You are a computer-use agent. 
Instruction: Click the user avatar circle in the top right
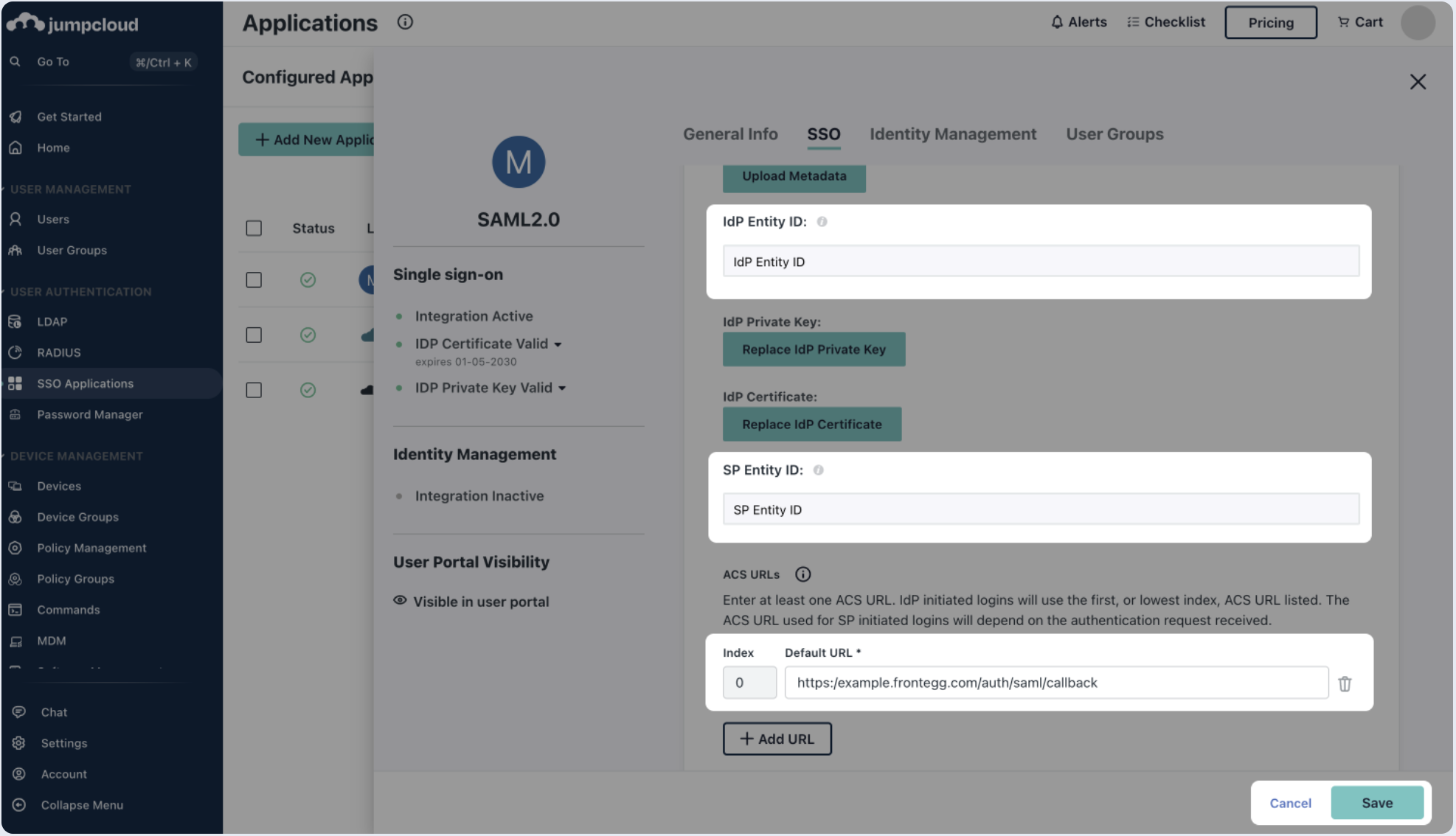pyautogui.click(x=1417, y=22)
